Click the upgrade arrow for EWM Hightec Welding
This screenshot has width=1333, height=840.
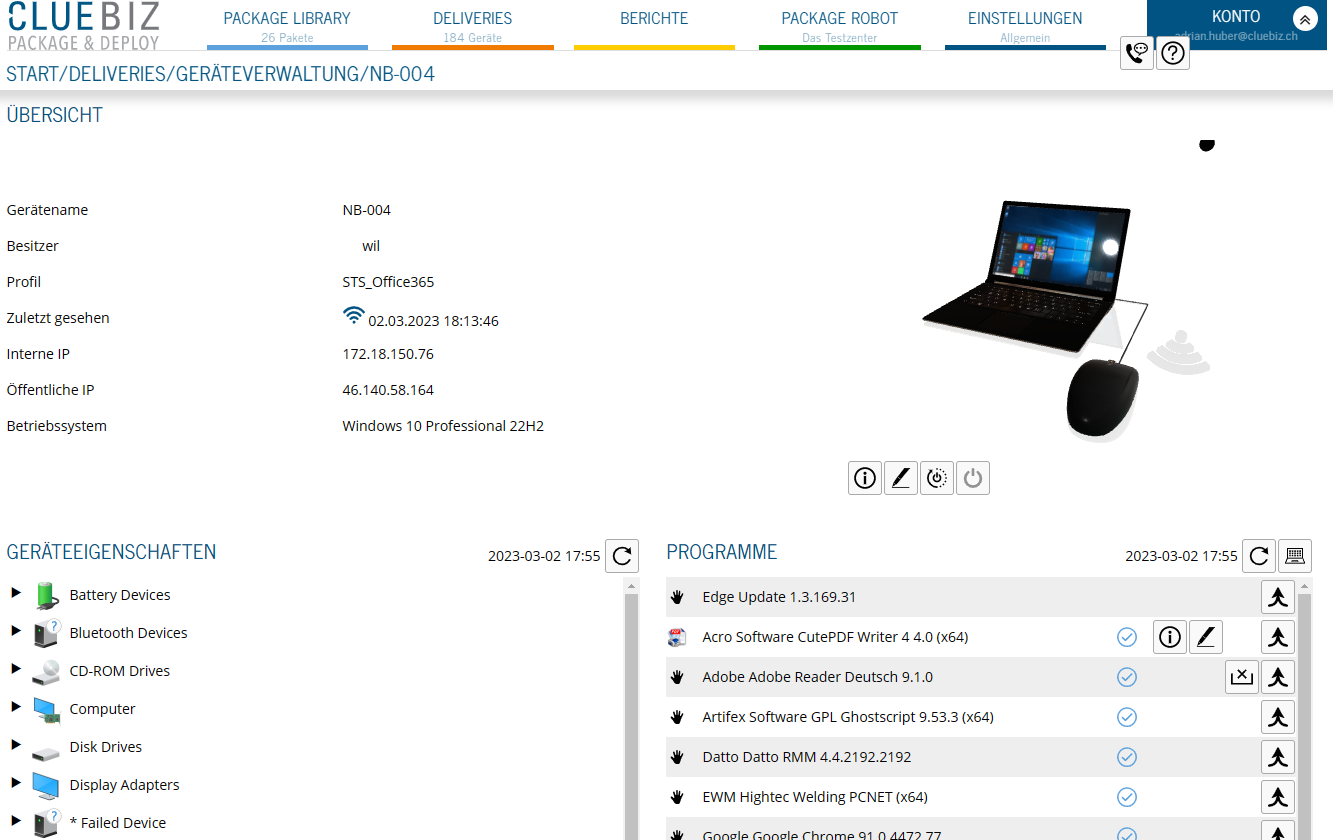(x=1278, y=797)
